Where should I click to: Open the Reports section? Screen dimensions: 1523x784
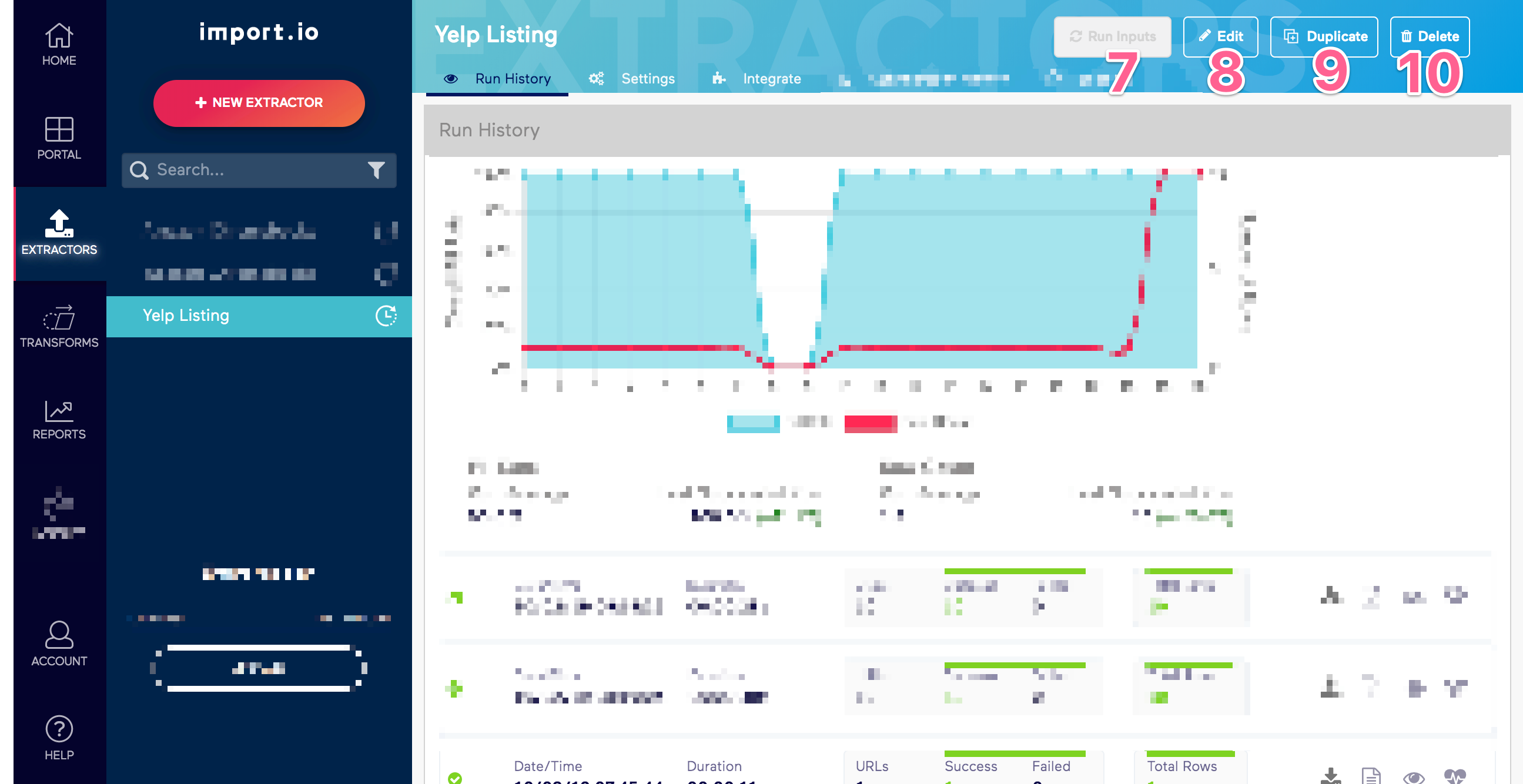[59, 420]
